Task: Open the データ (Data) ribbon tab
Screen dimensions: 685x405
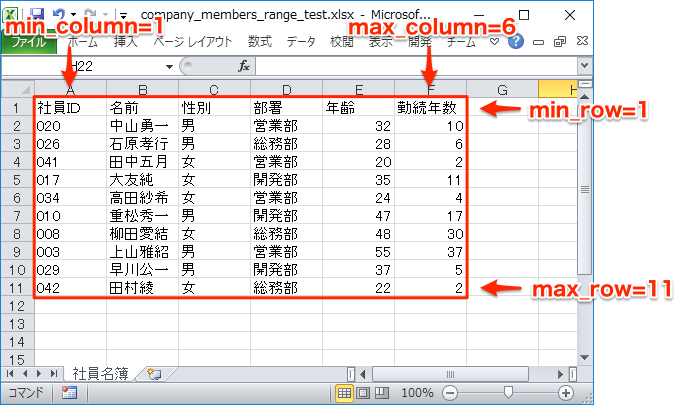Action: click(300, 42)
